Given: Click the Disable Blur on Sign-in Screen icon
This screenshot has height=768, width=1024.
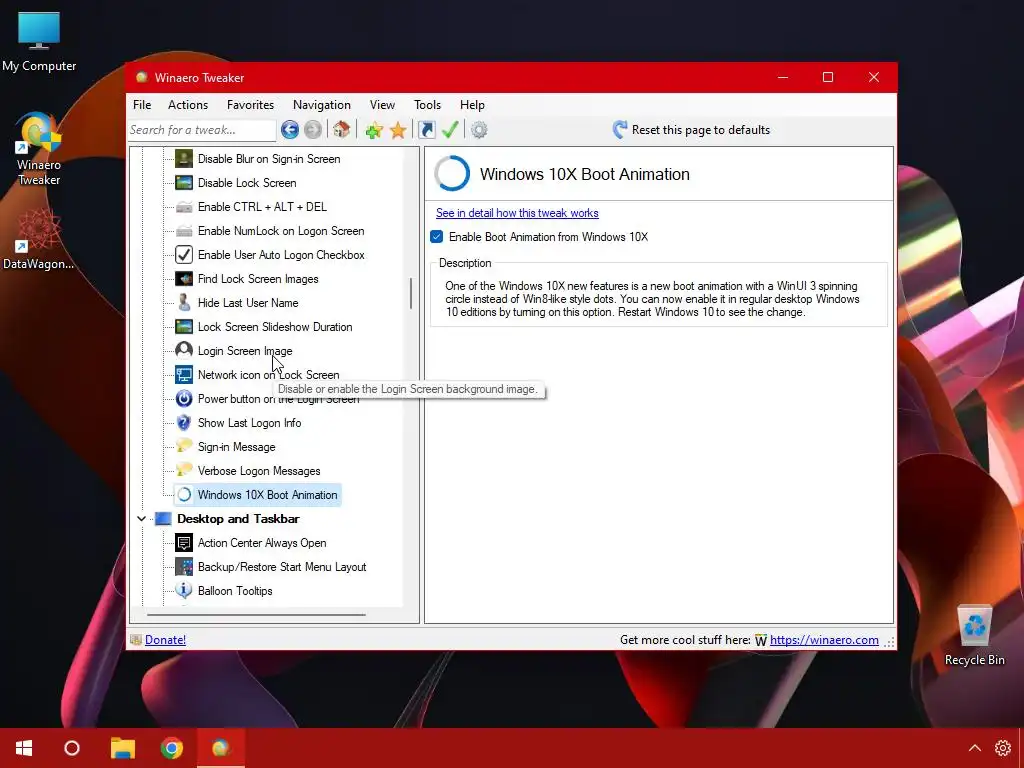Looking at the screenshot, I should [184, 159].
